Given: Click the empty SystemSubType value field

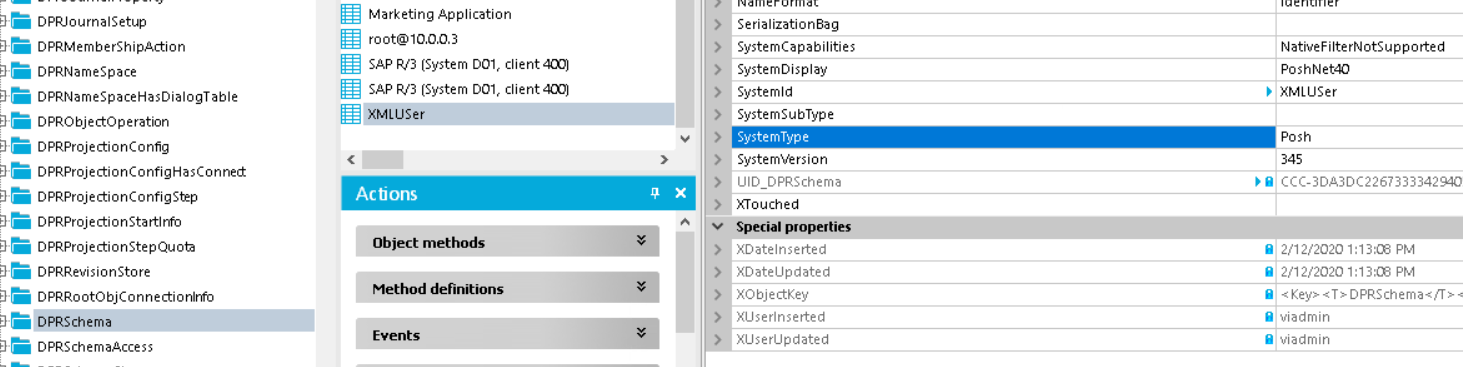Looking at the screenshot, I should coord(1370,114).
